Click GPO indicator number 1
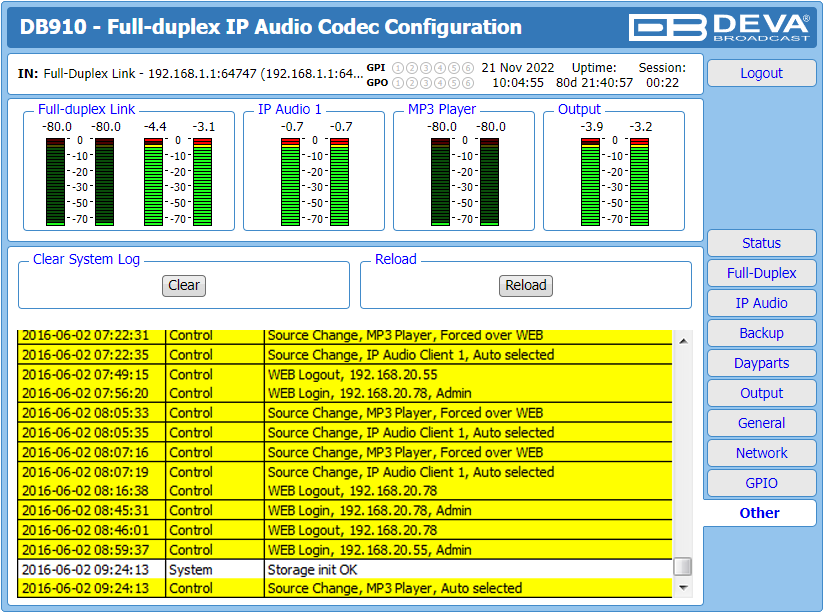This screenshot has height=613, width=824. (x=398, y=83)
